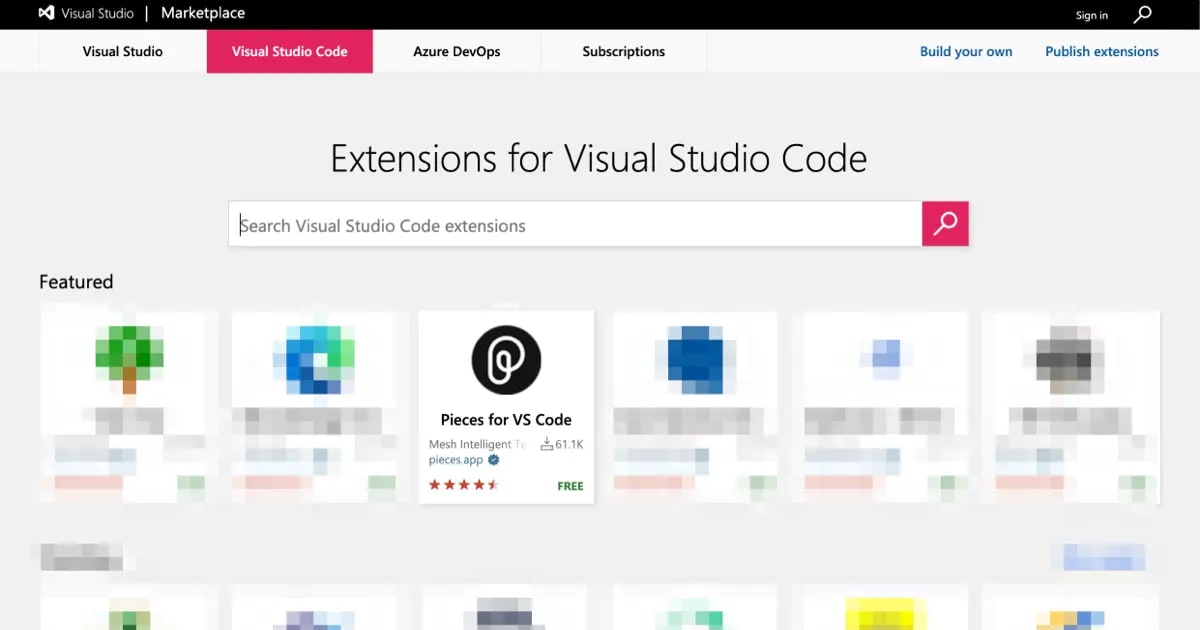Focus the Search Visual Studio Code extensions field
The height and width of the screenshot is (630, 1200).
click(575, 224)
